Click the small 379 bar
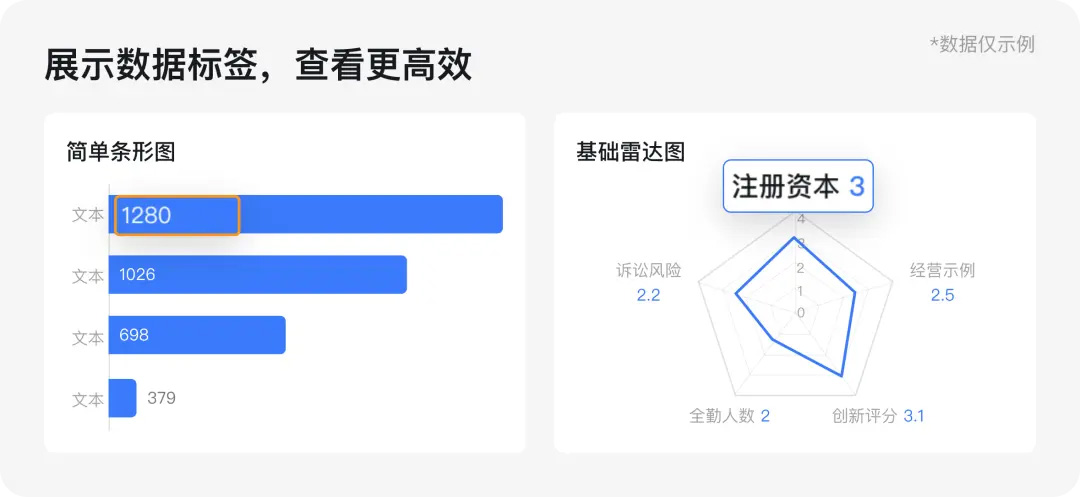 (123, 398)
